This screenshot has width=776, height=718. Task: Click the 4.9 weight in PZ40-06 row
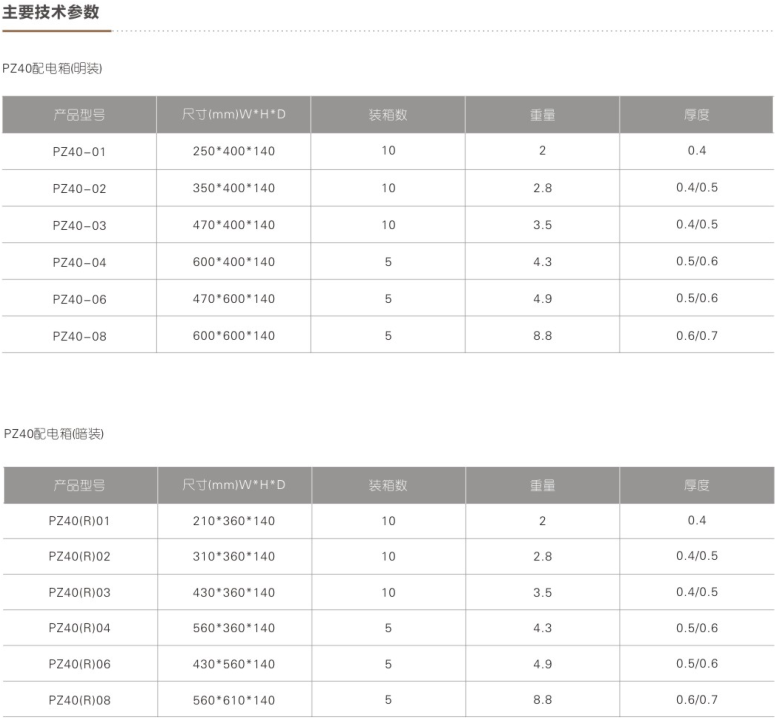tap(542, 298)
